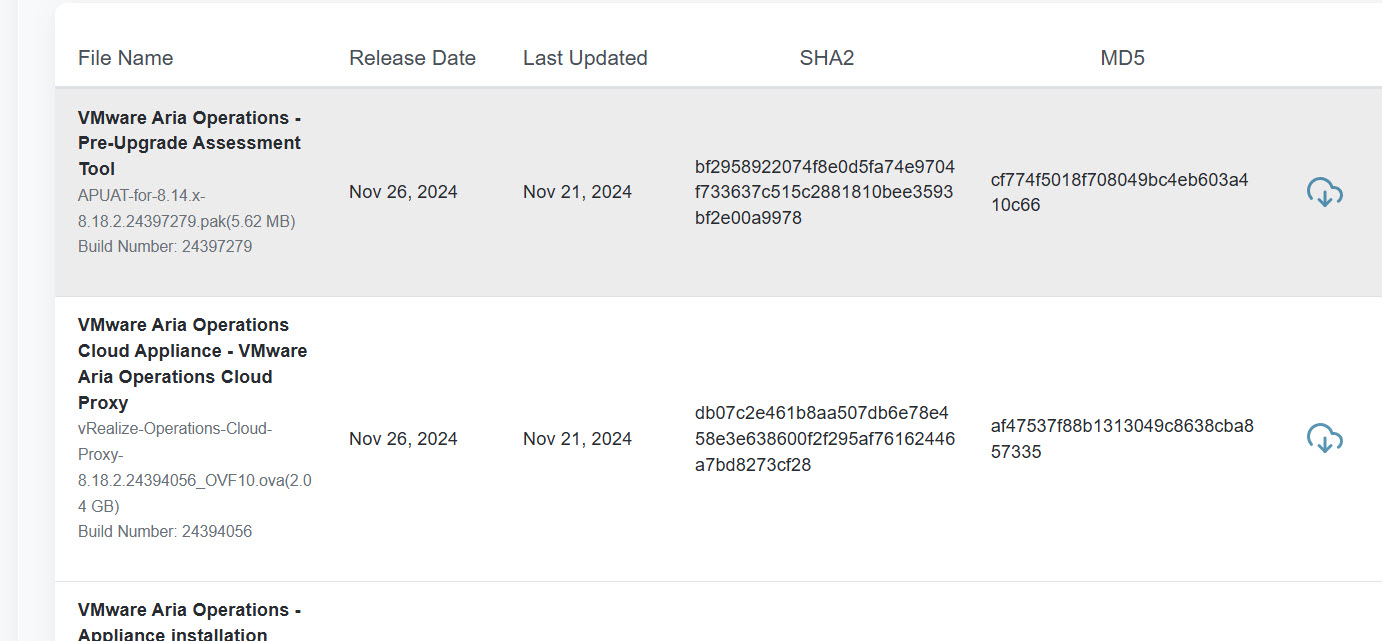The image size is (1382, 641).
Task: Click the MD5 column header
Action: [x=1122, y=58]
